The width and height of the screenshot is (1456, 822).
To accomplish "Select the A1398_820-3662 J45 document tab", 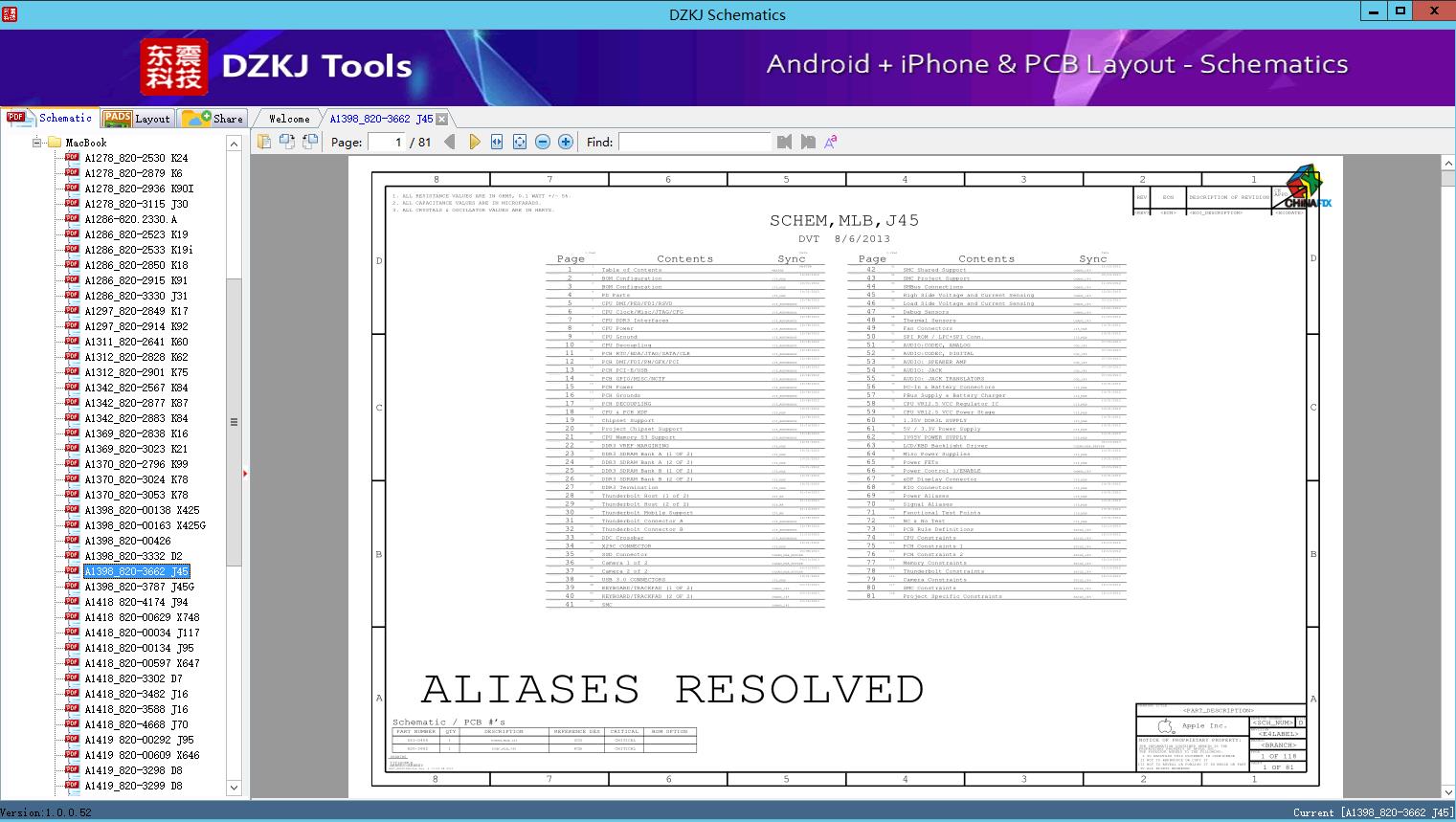I will point(381,119).
